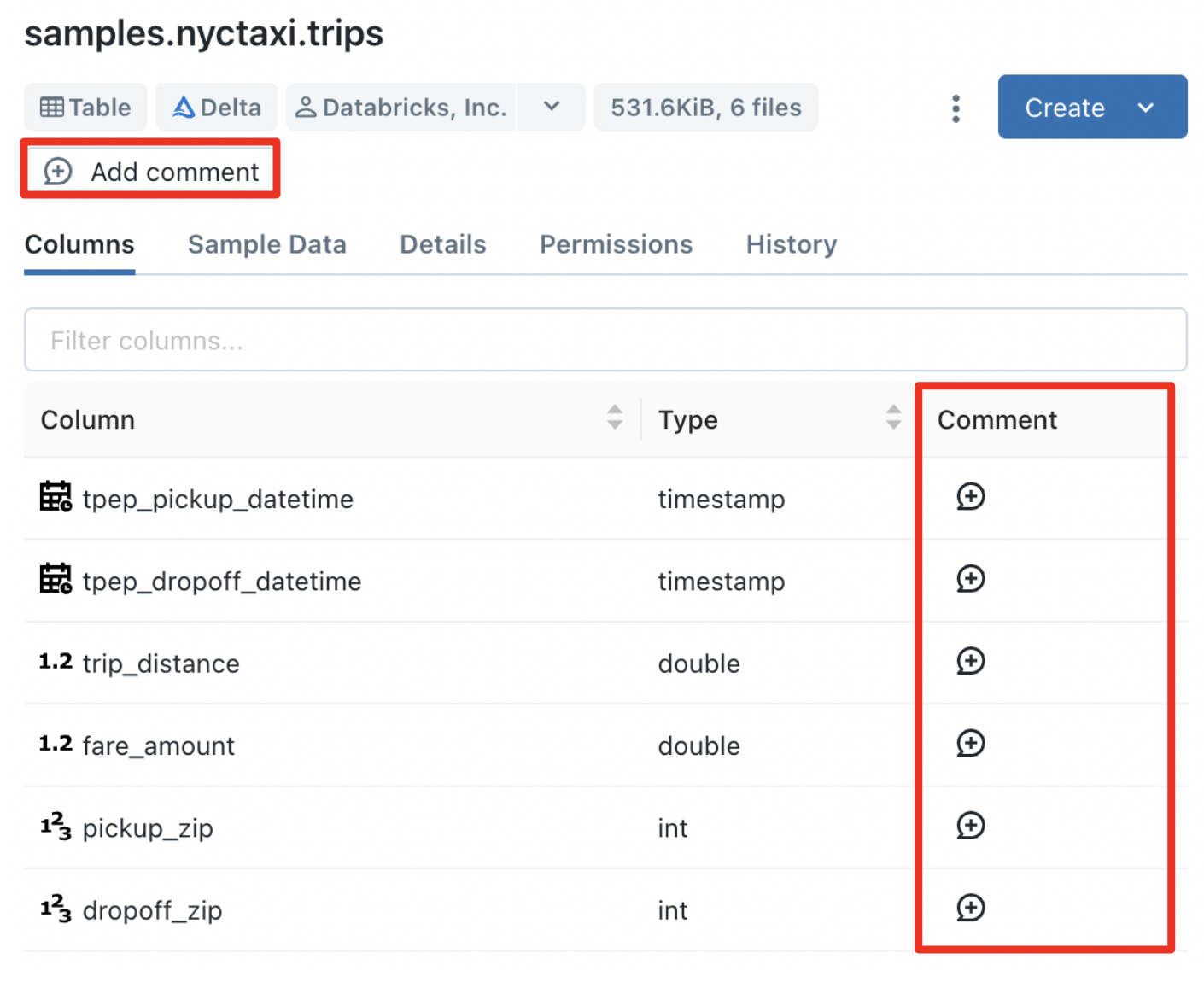The width and height of the screenshot is (1204, 982).
Task: Click the 1.2 double-type icon beside trip_distance
Action: 53,660
